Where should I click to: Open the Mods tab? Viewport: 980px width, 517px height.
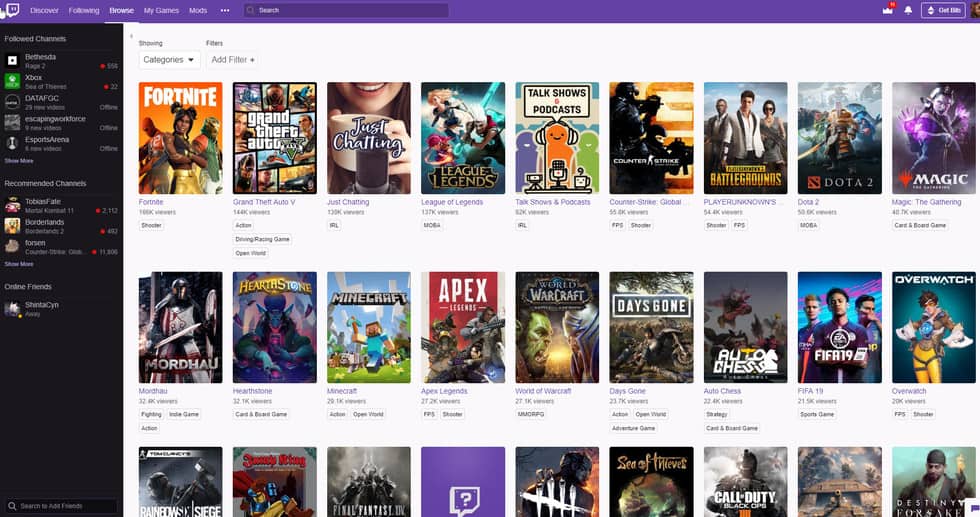point(198,10)
